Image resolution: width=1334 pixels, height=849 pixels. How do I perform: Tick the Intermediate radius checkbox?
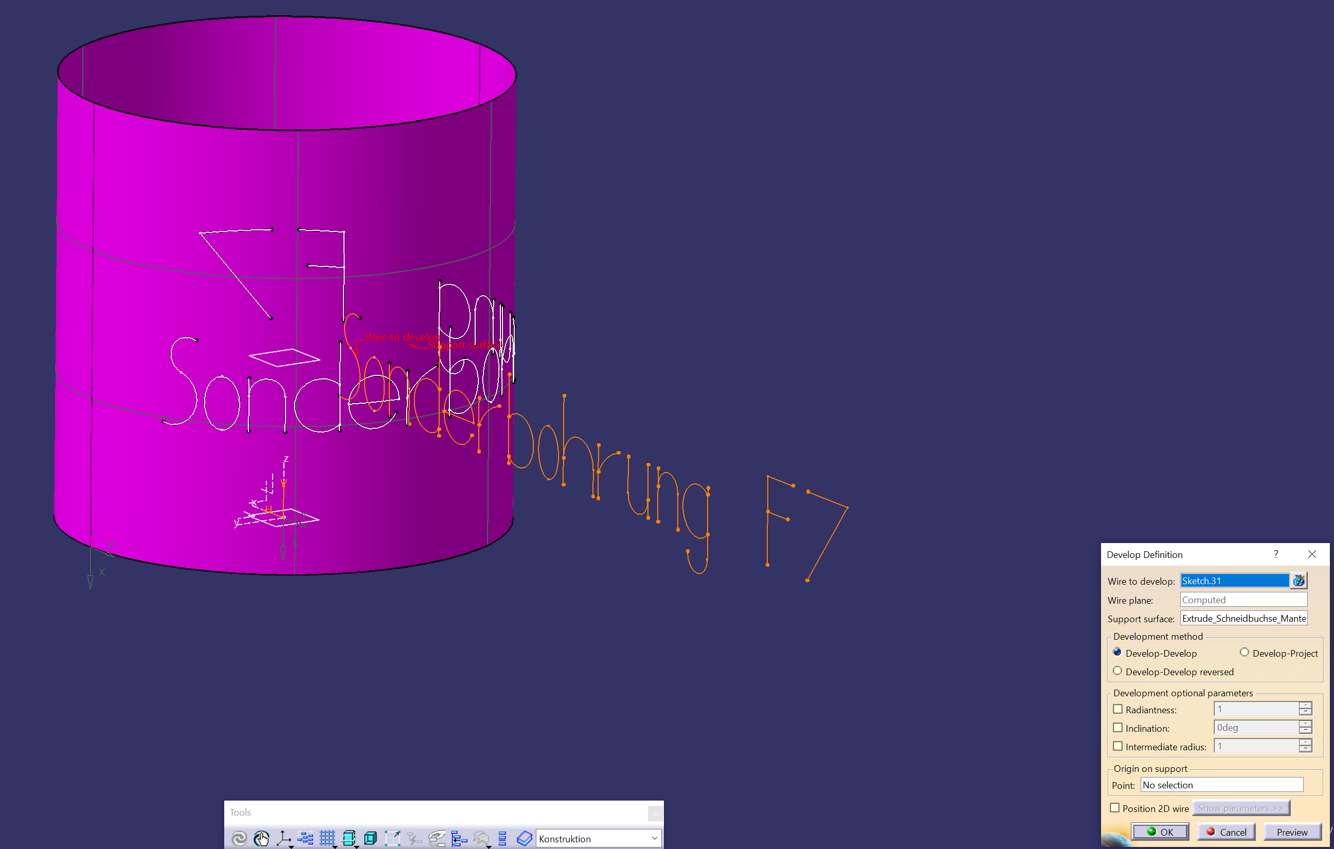coord(1118,746)
